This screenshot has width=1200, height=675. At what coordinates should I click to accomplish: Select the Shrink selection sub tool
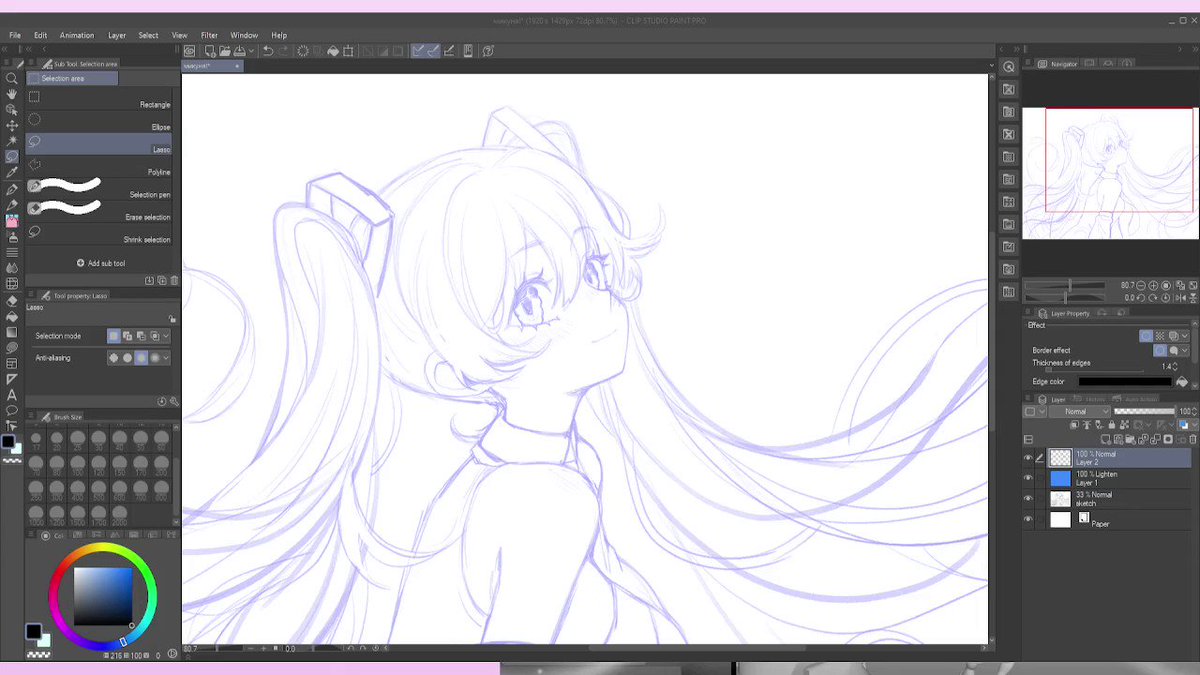coord(99,235)
